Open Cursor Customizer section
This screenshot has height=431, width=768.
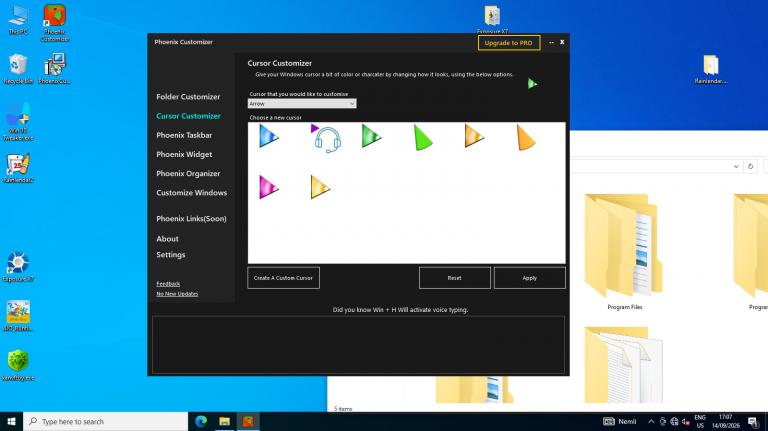point(188,116)
